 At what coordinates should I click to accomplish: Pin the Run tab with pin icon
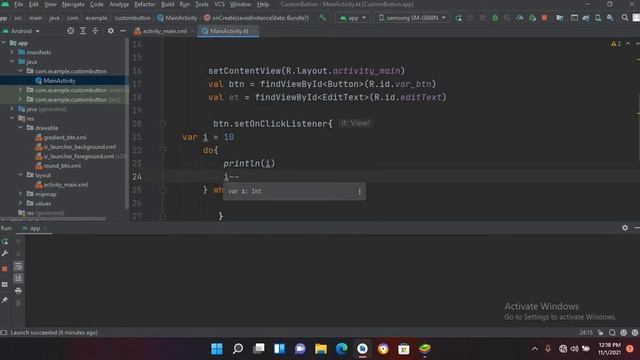point(5,300)
